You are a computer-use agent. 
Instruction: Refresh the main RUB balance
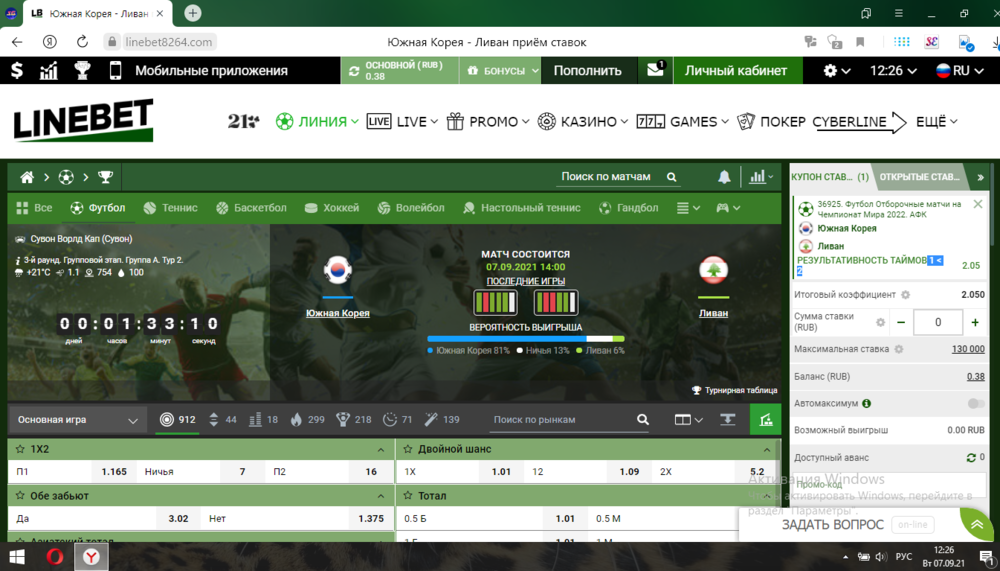coord(354,71)
